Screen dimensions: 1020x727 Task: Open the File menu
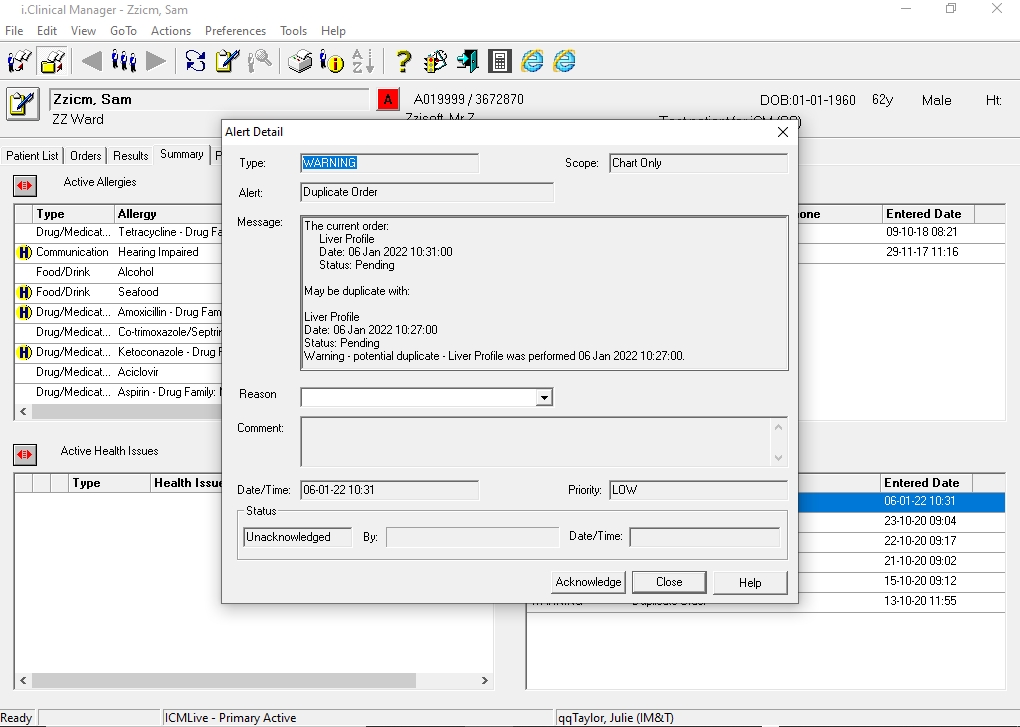[x=14, y=31]
